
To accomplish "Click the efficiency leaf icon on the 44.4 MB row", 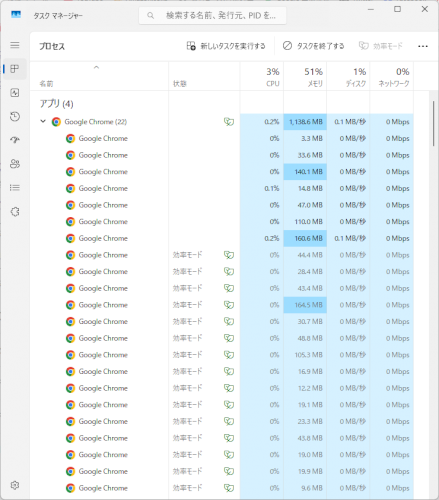I will pyautogui.click(x=229, y=255).
